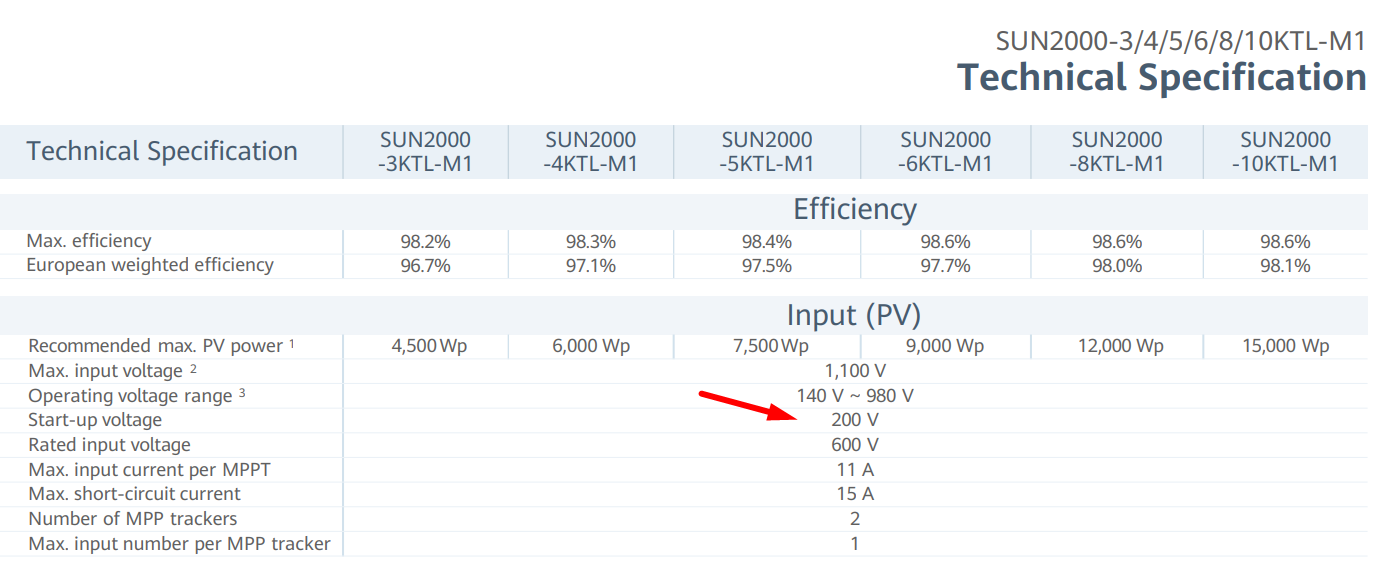Click the 200 V start-up voltage value
Viewport: 1389px width, 574px height.
point(854,420)
